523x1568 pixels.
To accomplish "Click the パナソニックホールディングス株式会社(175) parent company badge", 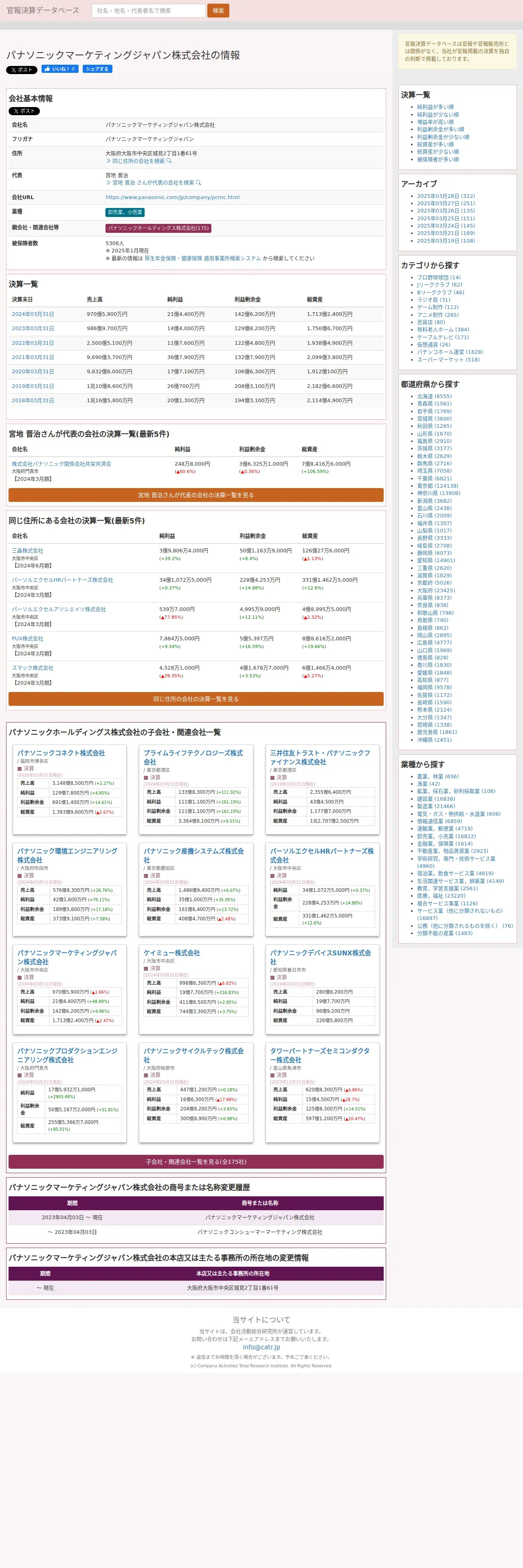I will (x=158, y=228).
